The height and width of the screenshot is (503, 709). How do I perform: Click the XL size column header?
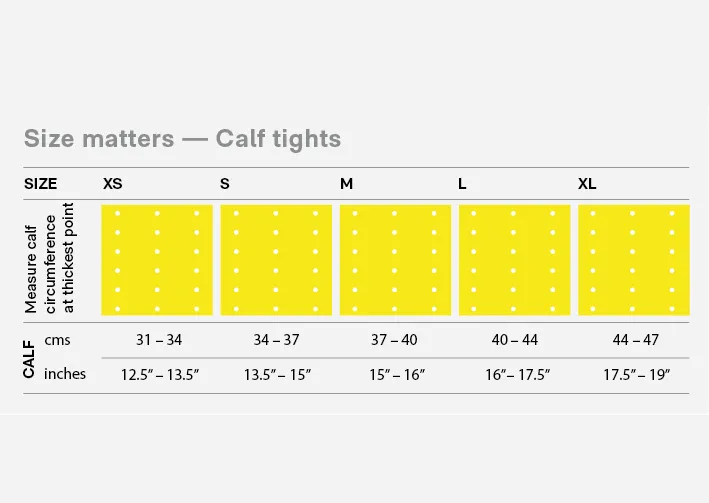[x=587, y=184]
